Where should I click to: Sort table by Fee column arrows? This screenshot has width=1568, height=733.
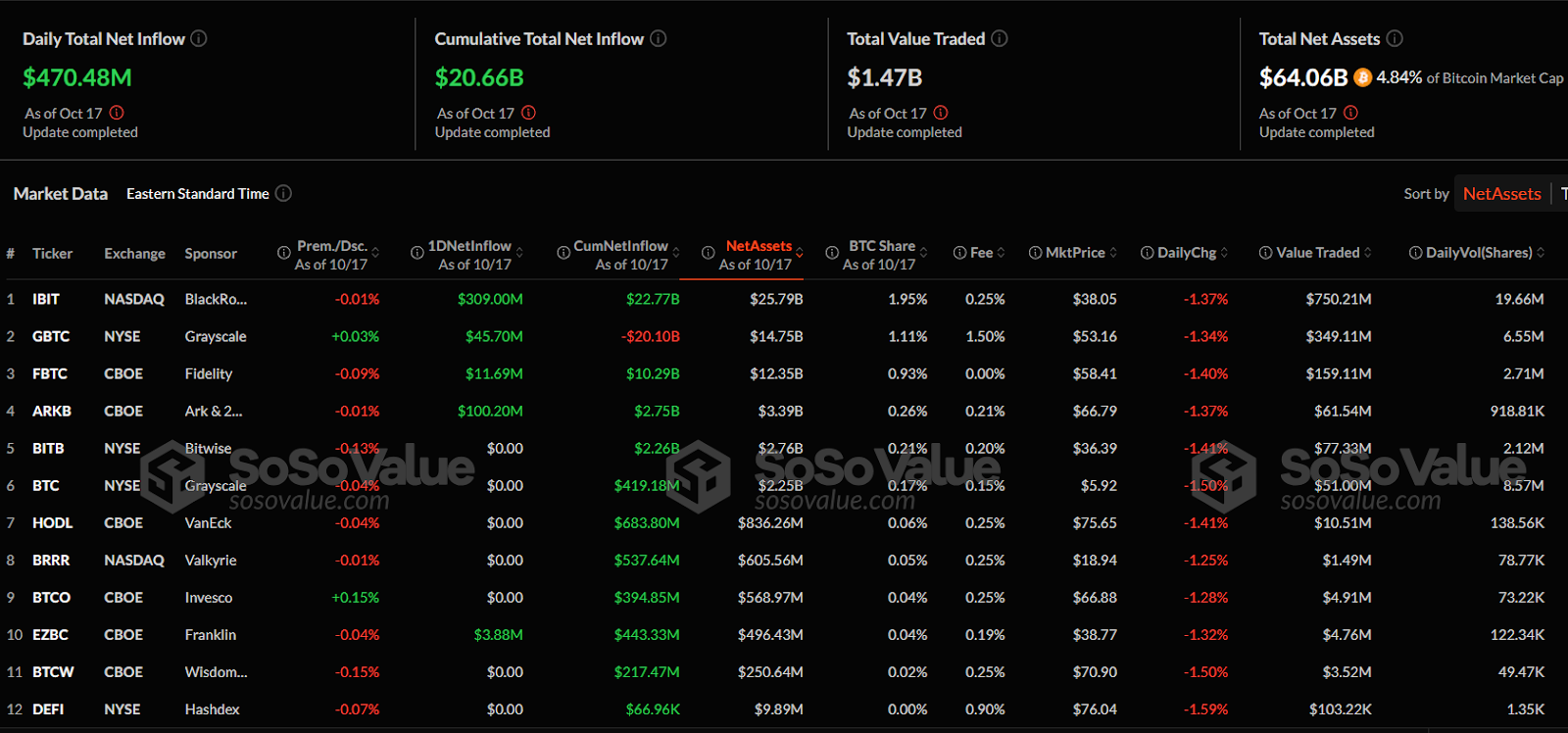(x=1001, y=253)
